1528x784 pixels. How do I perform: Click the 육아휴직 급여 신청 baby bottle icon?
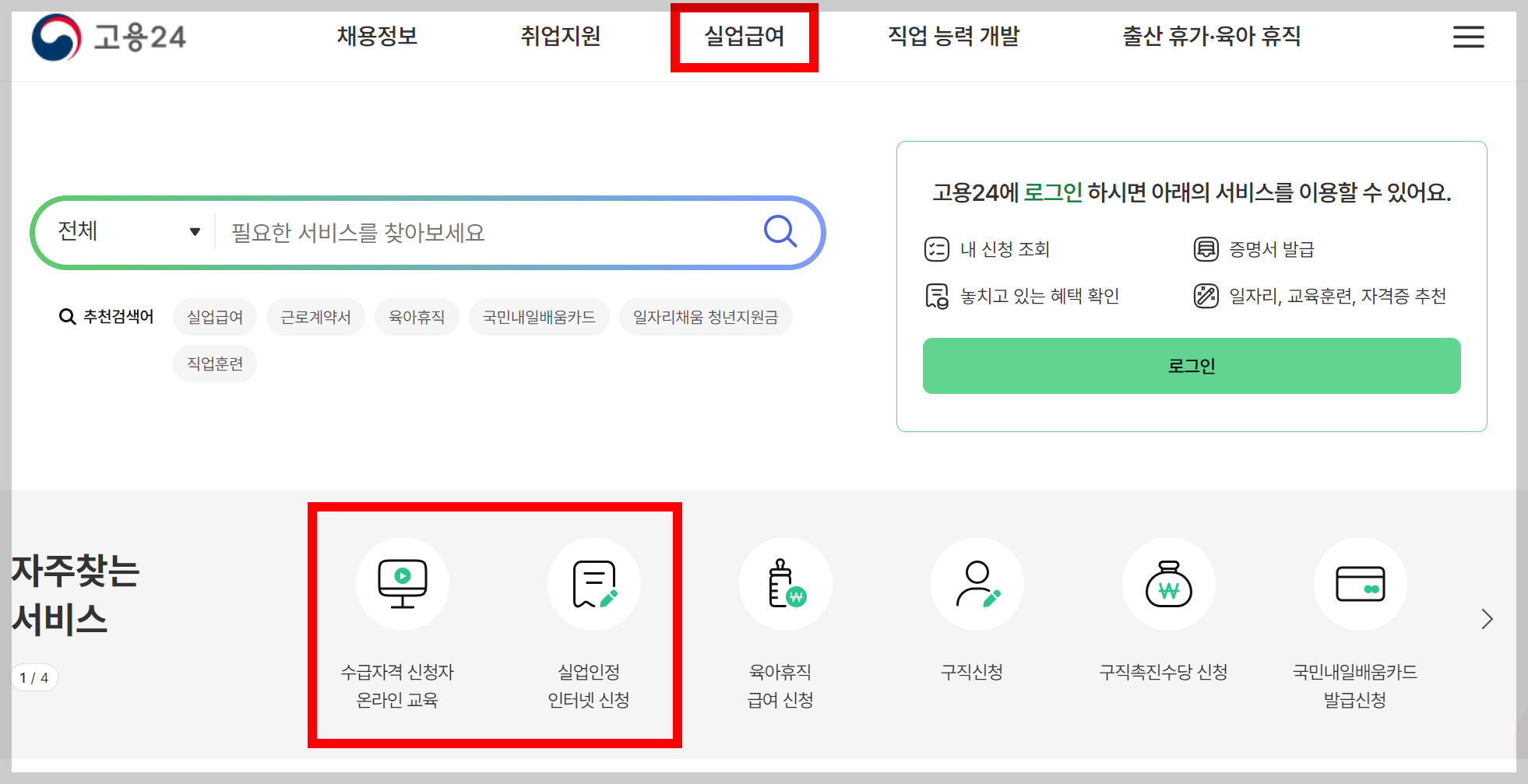(786, 584)
